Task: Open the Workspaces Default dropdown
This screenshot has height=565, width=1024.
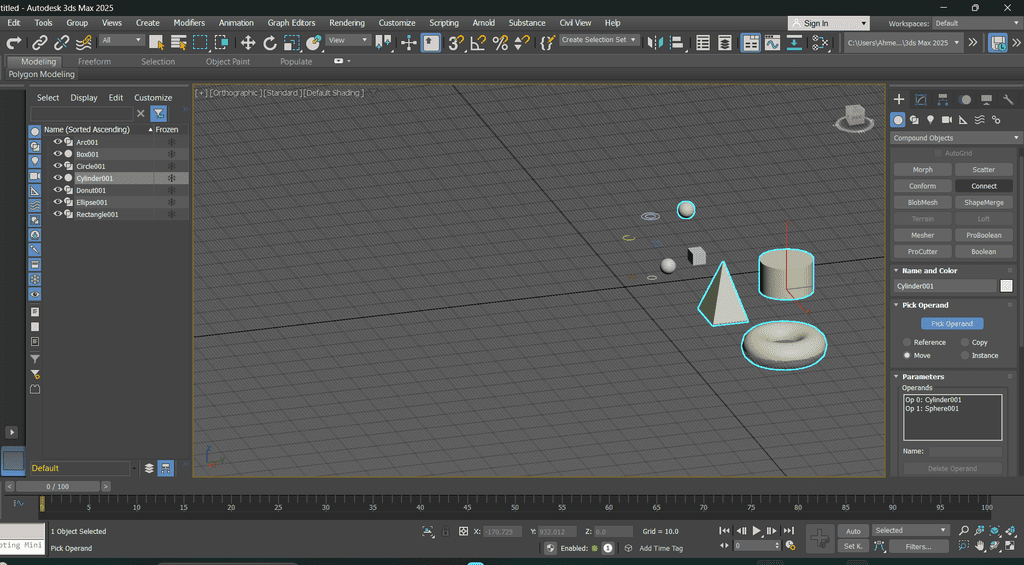Action: click(x=975, y=24)
